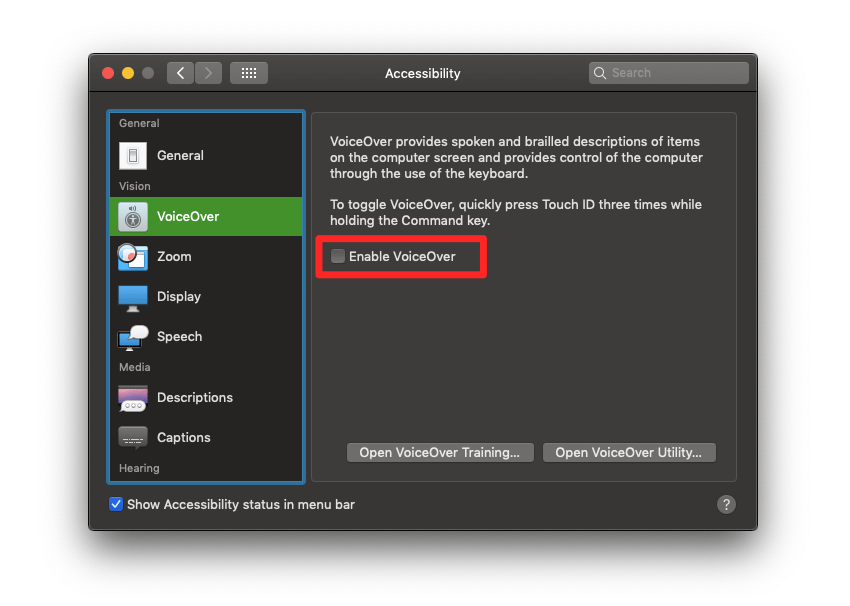This screenshot has width=850, height=606.
Task: Click the Captions icon in sidebar
Action: click(x=133, y=438)
